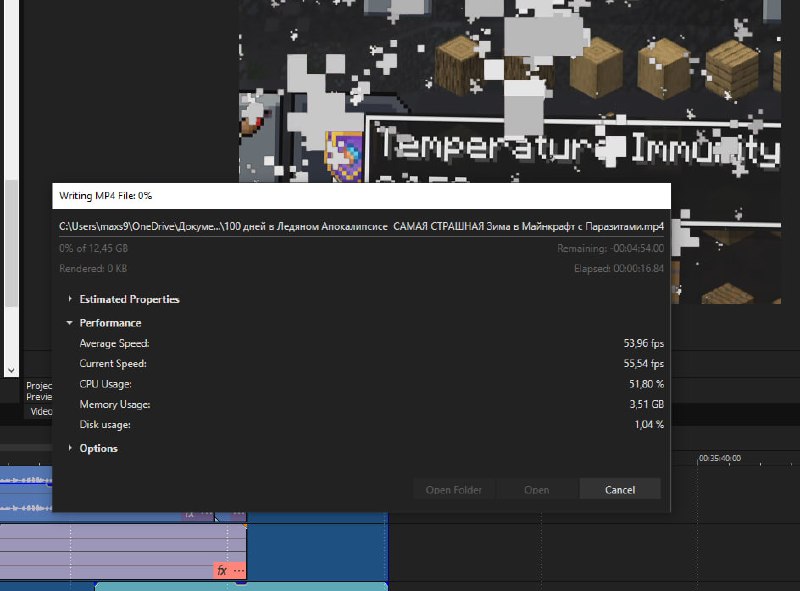Viewport: 800px width, 591px height.
Task: Click the small fx icon on the upper clip
Action: click(189, 515)
